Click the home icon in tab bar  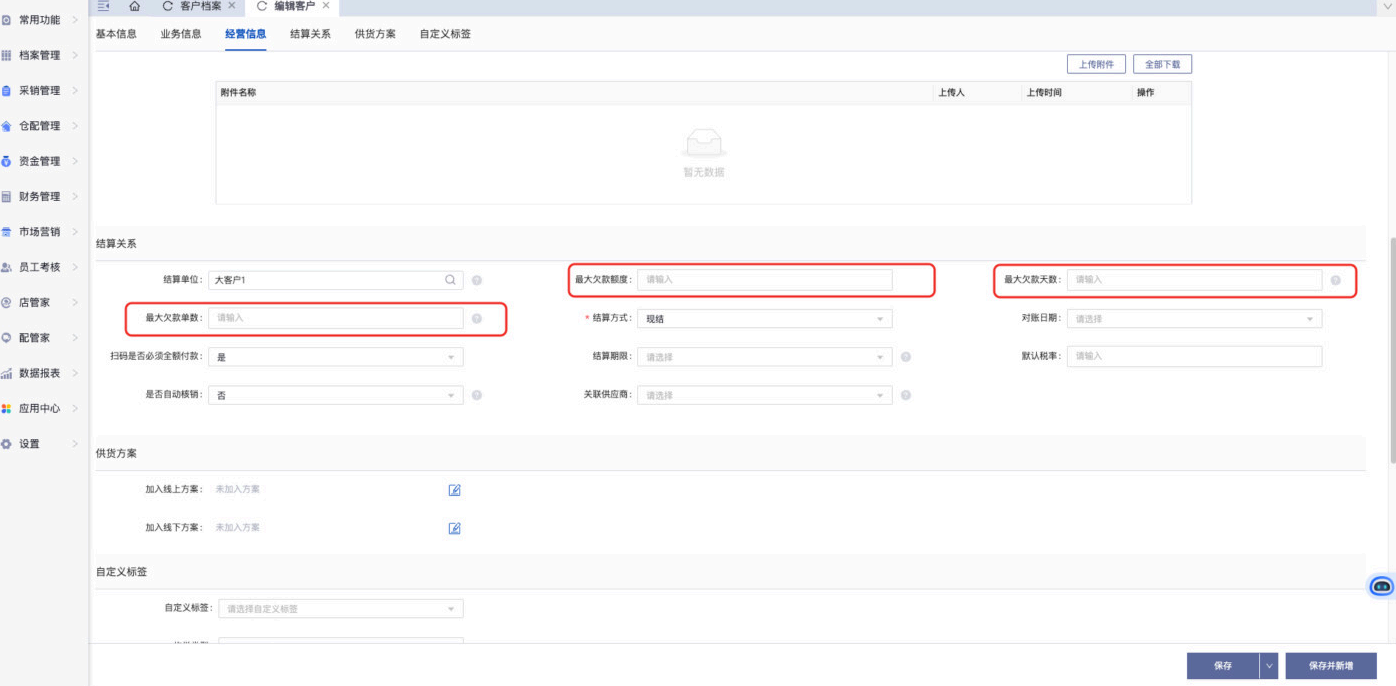click(134, 7)
